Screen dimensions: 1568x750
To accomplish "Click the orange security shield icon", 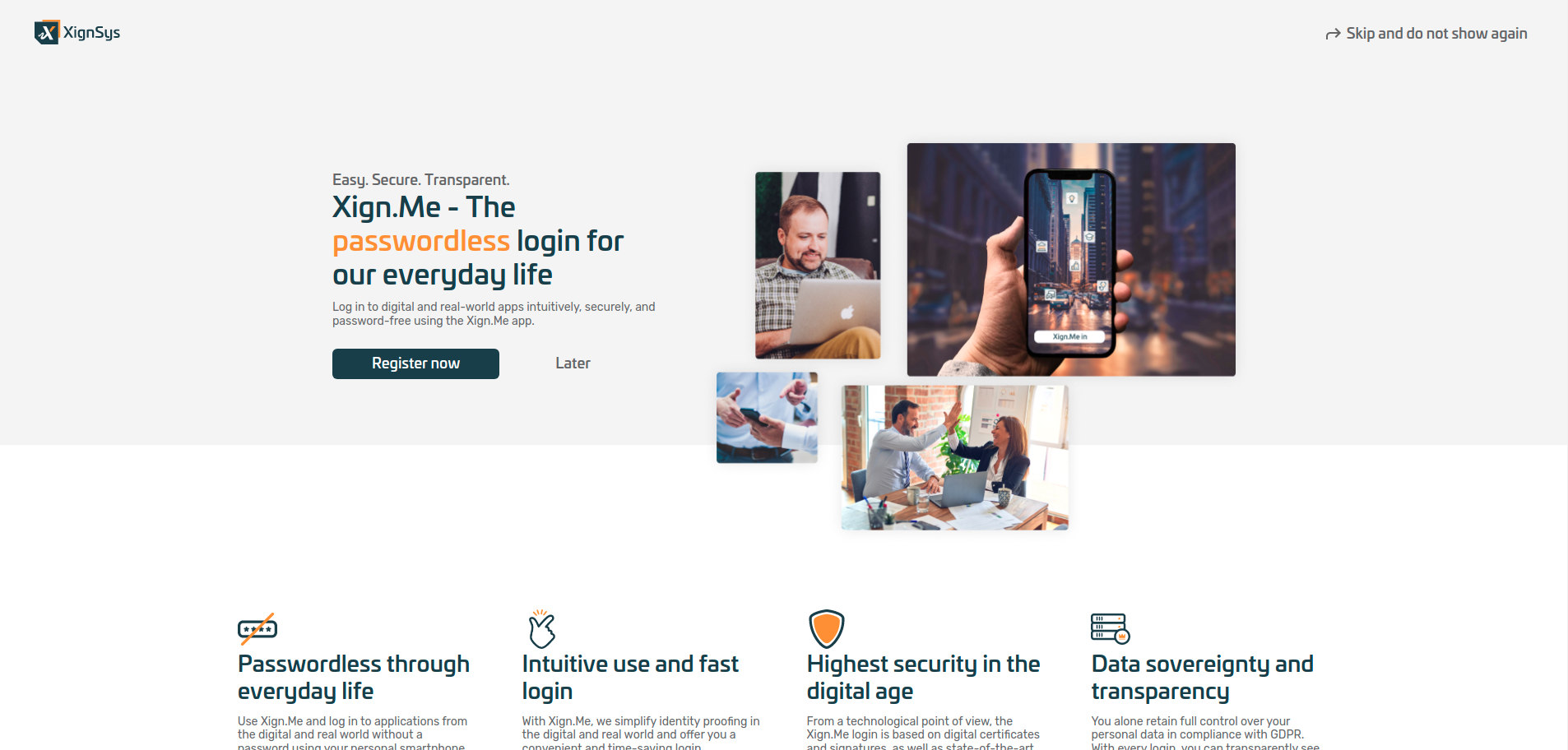I will coord(826,629).
